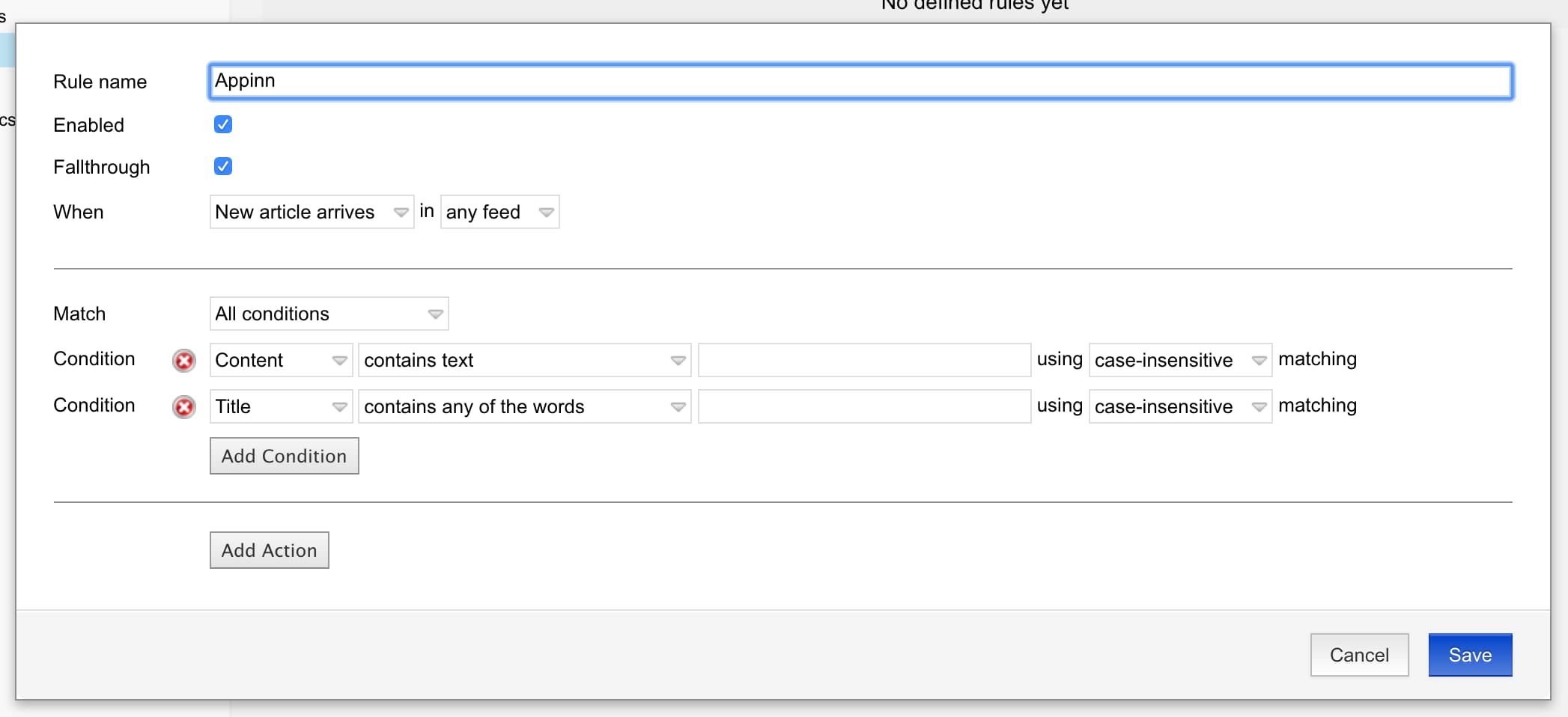
Task: Uncheck the Enabled checkbox
Action: coord(223,124)
